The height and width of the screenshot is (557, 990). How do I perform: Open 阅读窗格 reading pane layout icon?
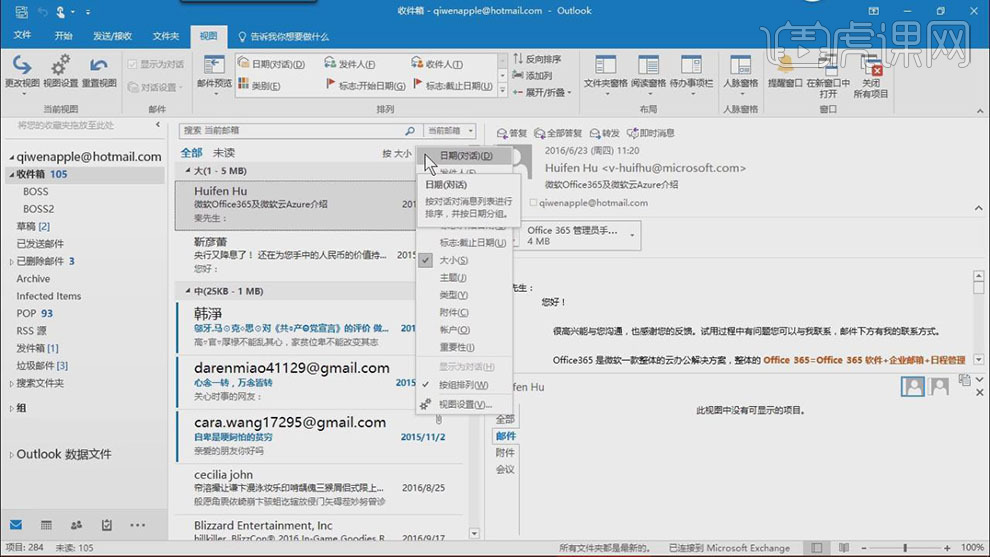point(648,66)
